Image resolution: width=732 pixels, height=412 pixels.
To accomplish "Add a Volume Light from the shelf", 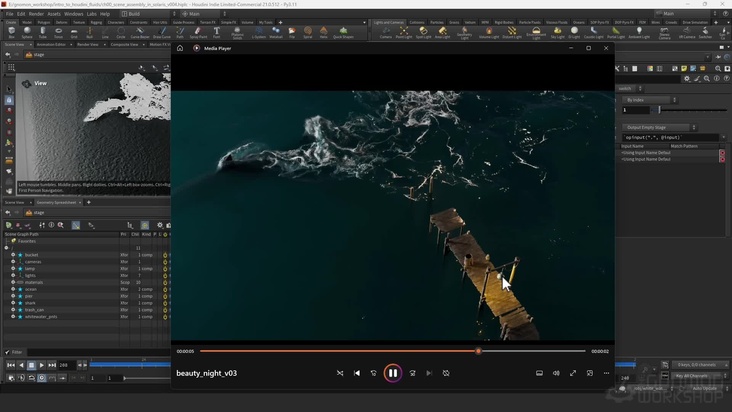I will (489, 32).
